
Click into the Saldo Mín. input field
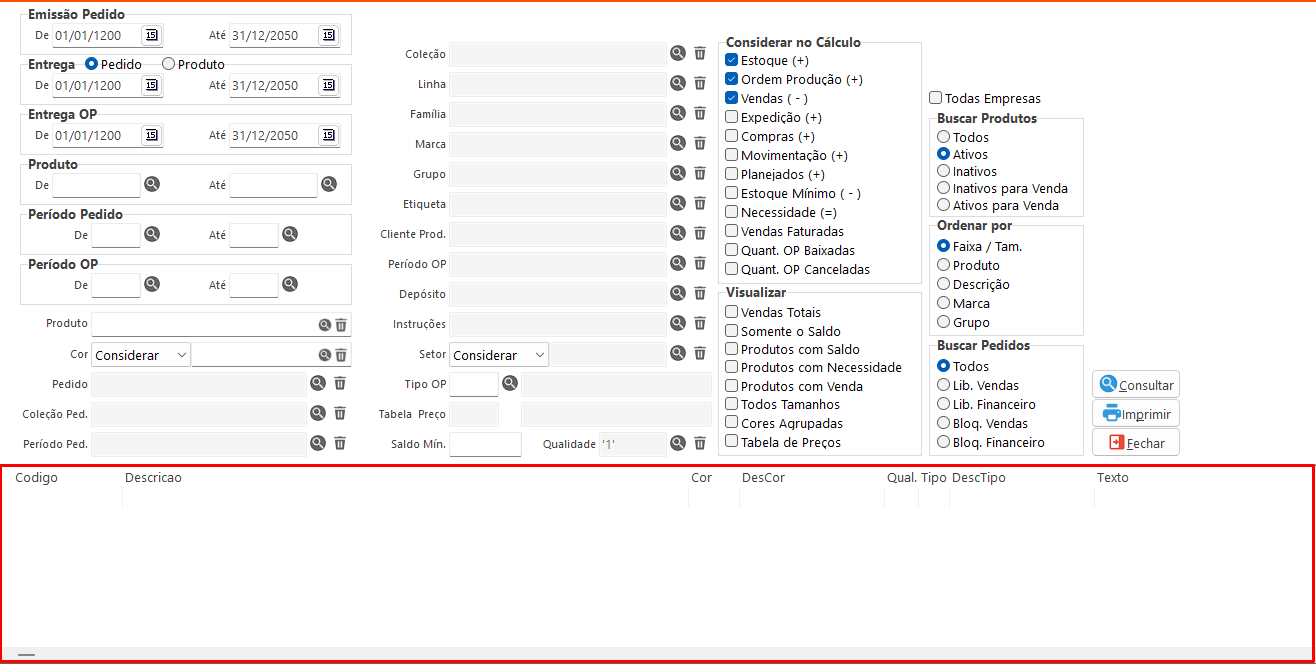tap(485, 444)
